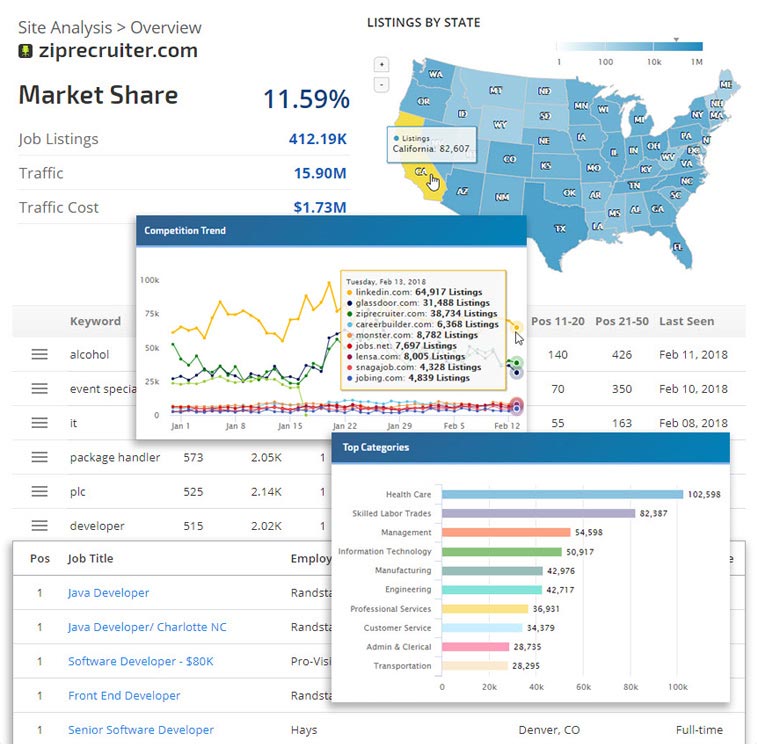Viewport: 757px width, 744px height.
Task: Open the row menu icon for plc
Action: pyautogui.click(x=40, y=491)
